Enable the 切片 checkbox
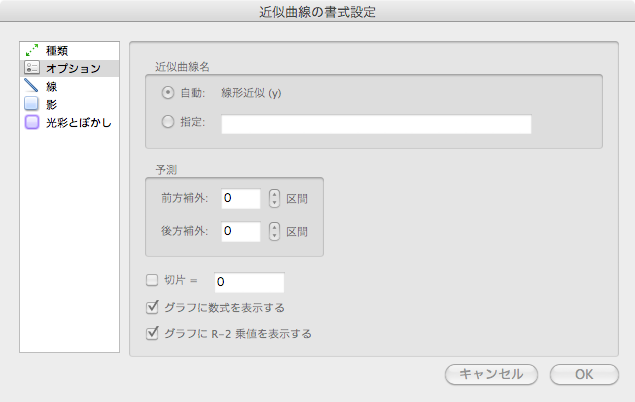 [153, 281]
